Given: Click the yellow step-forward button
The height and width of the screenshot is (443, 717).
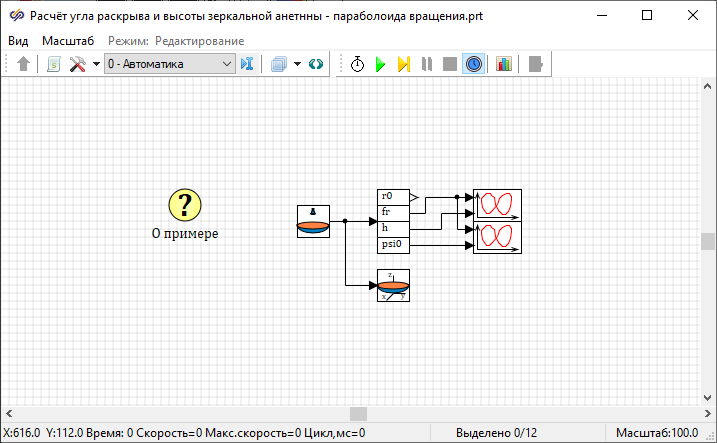Looking at the screenshot, I should click(x=403, y=64).
